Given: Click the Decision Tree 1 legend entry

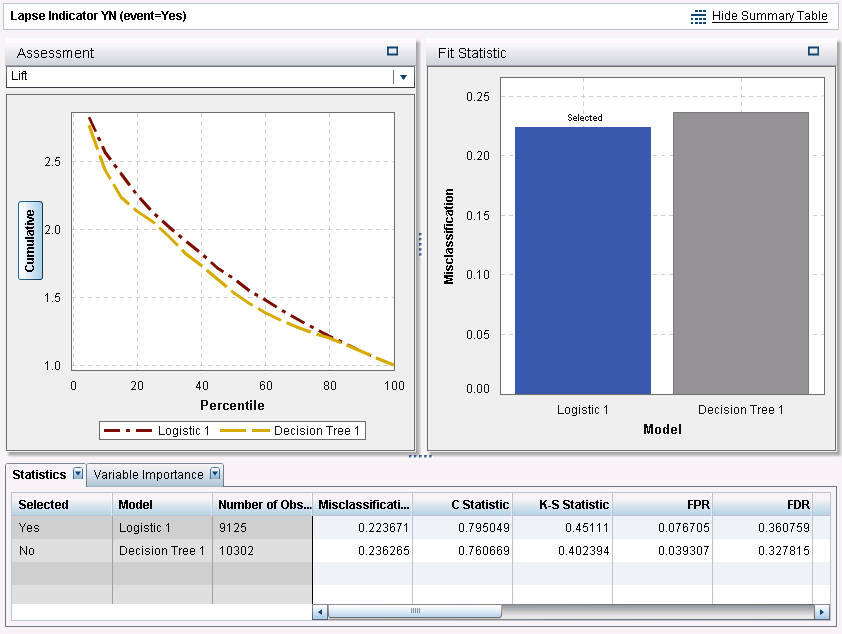Looking at the screenshot, I should (x=290, y=431).
